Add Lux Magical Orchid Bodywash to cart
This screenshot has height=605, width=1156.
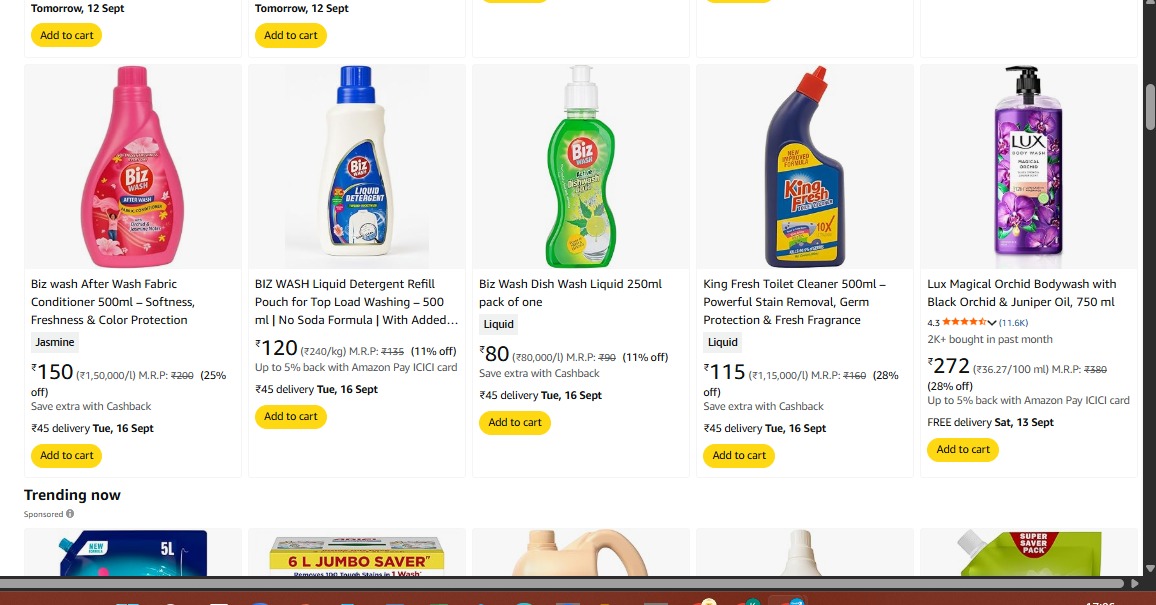tap(963, 450)
